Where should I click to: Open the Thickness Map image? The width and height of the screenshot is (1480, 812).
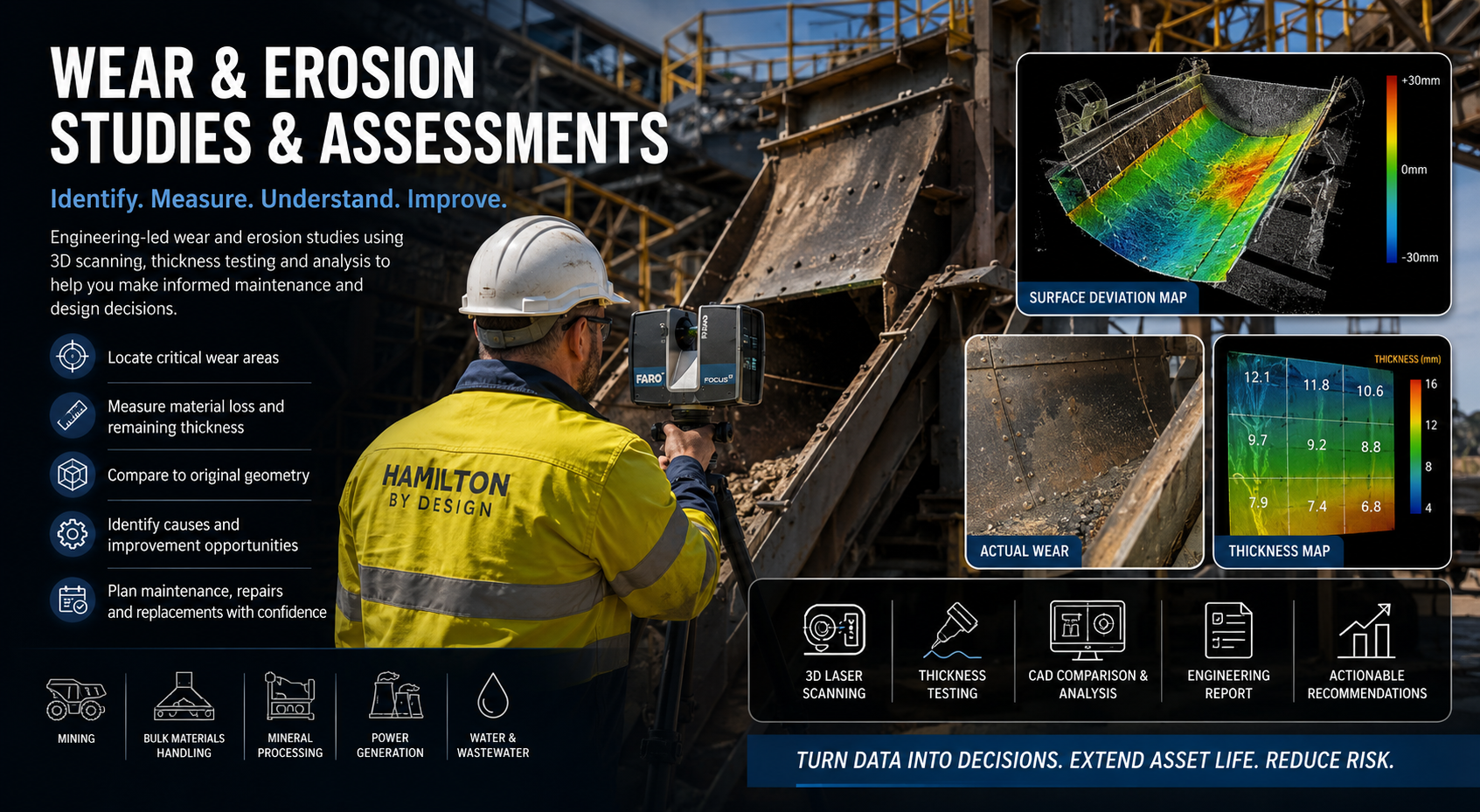point(1332,452)
